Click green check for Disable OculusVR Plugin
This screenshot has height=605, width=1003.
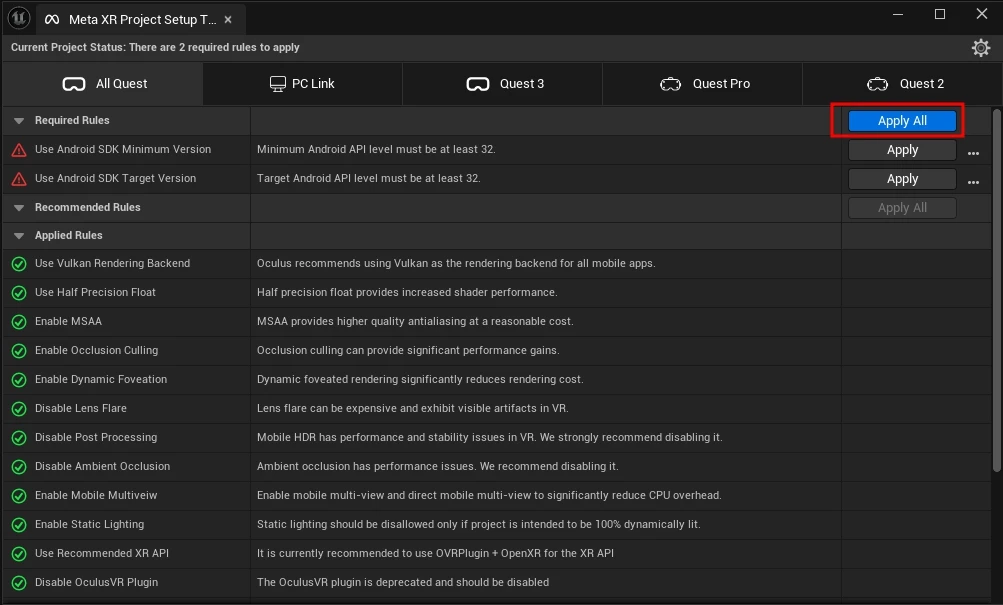coord(19,583)
